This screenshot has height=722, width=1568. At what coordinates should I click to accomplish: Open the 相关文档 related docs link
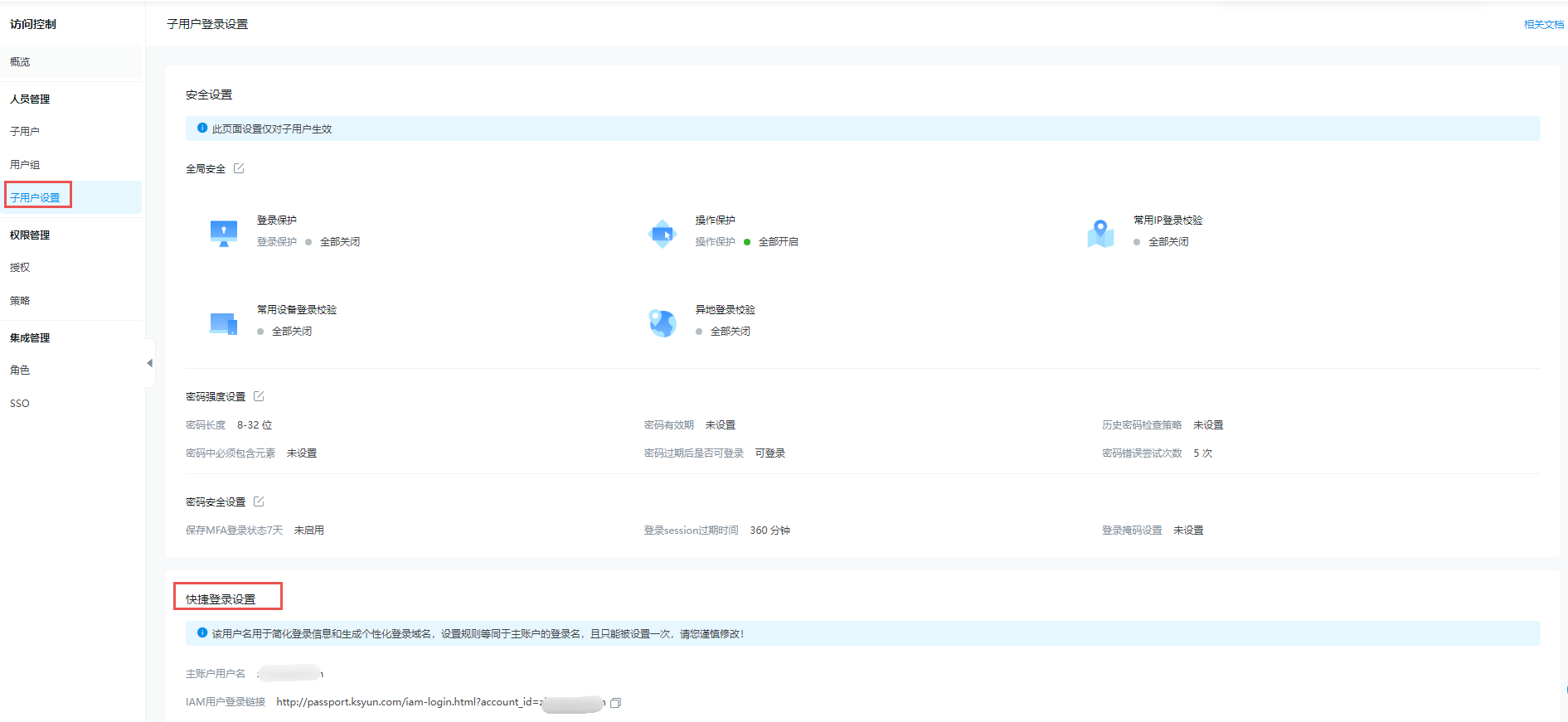(1544, 25)
